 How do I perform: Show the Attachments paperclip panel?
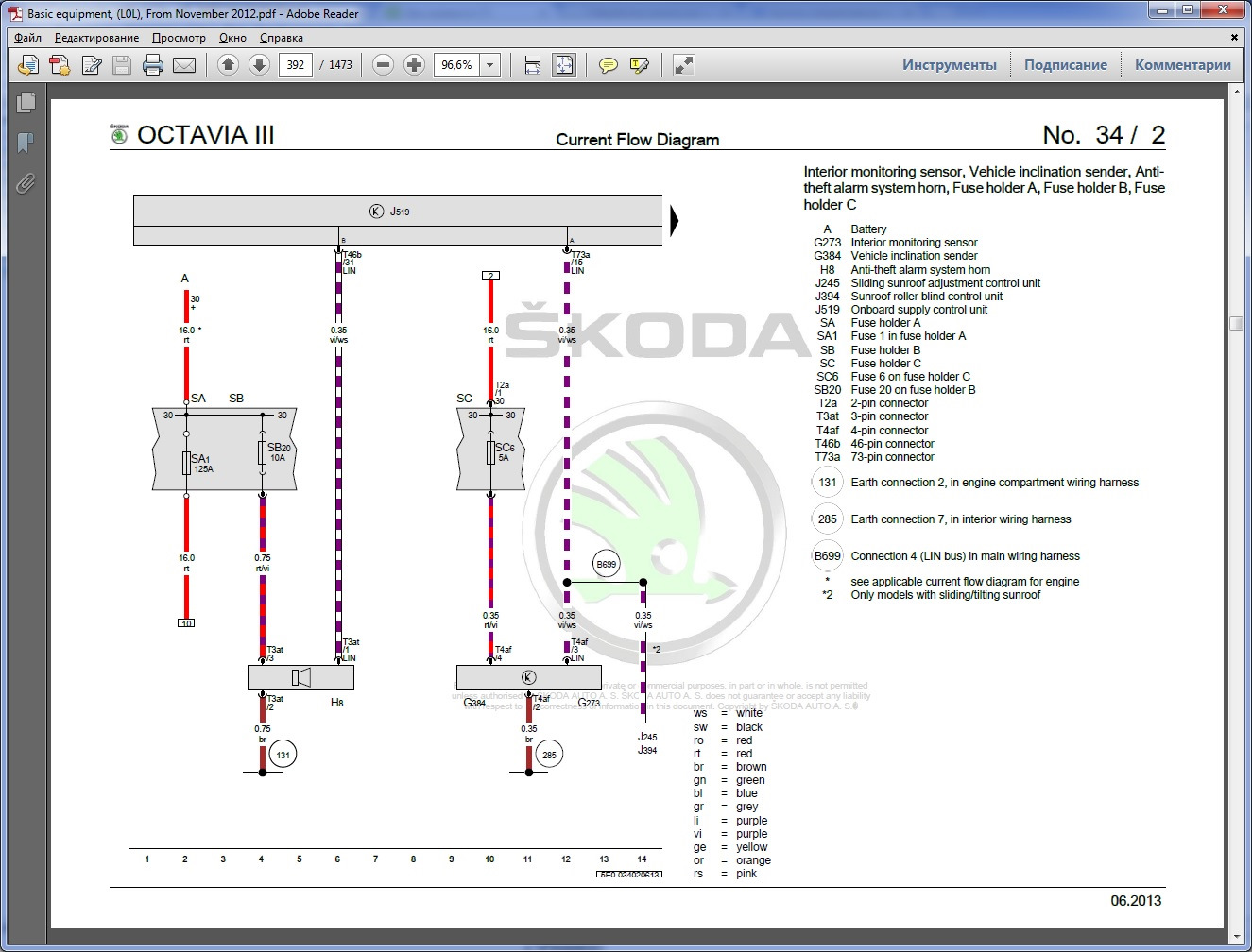[x=26, y=183]
